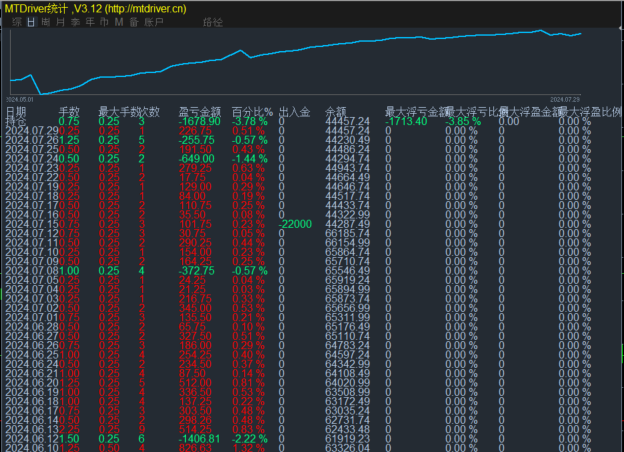Select the 2024.06.12 date row
The image size is (624, 452).
tap(32, 439)
